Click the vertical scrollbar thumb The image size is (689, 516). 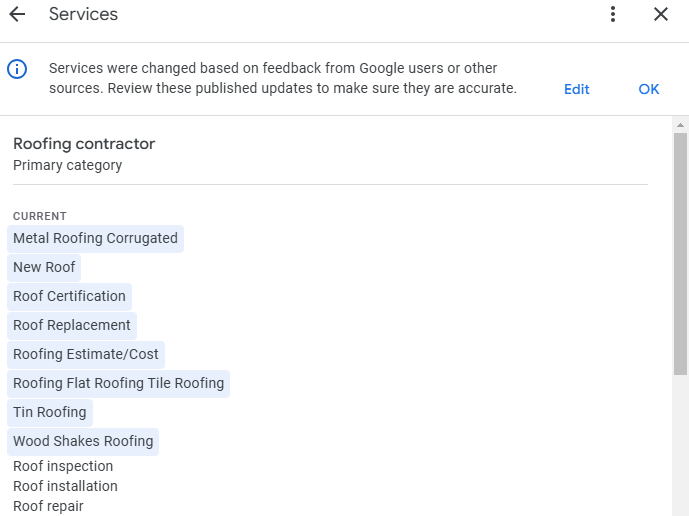click(x=680, y=250)
